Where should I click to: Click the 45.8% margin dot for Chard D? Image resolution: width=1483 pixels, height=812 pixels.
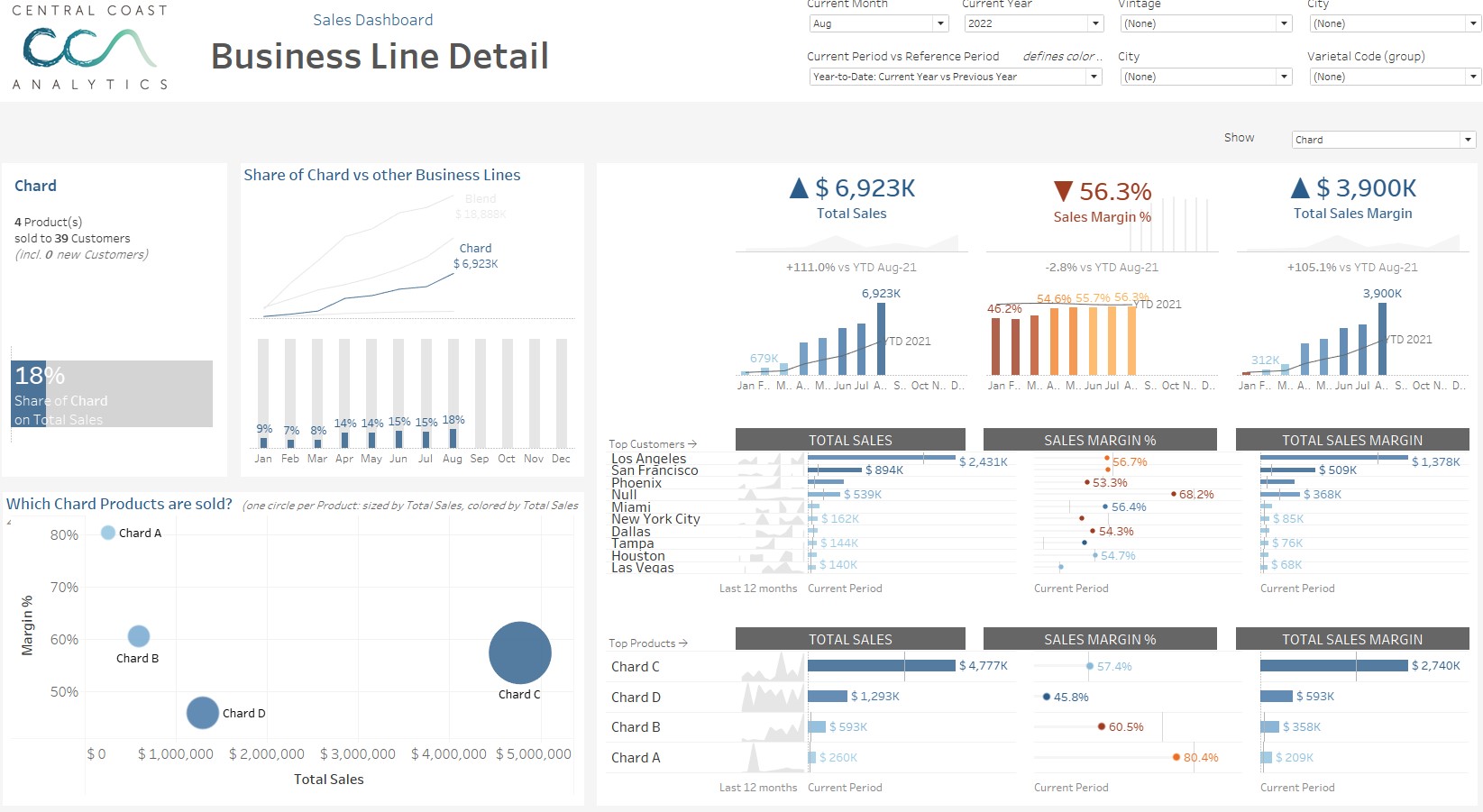click(x=1047, y=697)
